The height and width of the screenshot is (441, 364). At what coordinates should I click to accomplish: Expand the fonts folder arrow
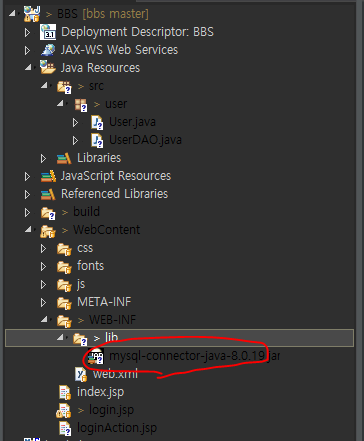coord(43,267)
